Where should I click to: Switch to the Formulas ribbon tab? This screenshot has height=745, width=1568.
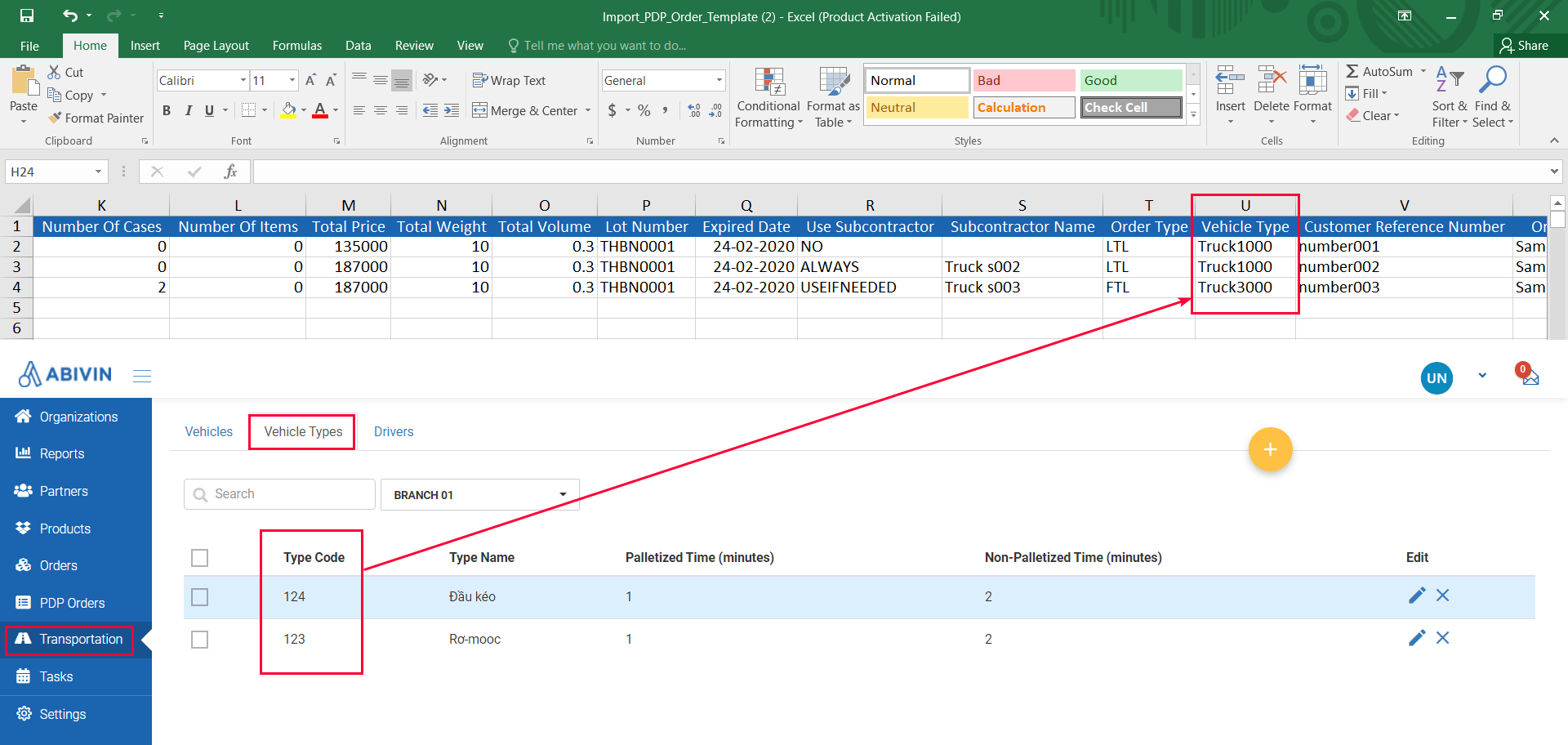297,46
